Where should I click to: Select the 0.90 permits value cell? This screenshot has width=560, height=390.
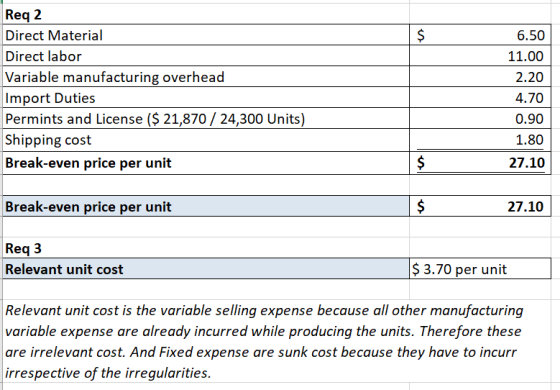pos(480,119)
